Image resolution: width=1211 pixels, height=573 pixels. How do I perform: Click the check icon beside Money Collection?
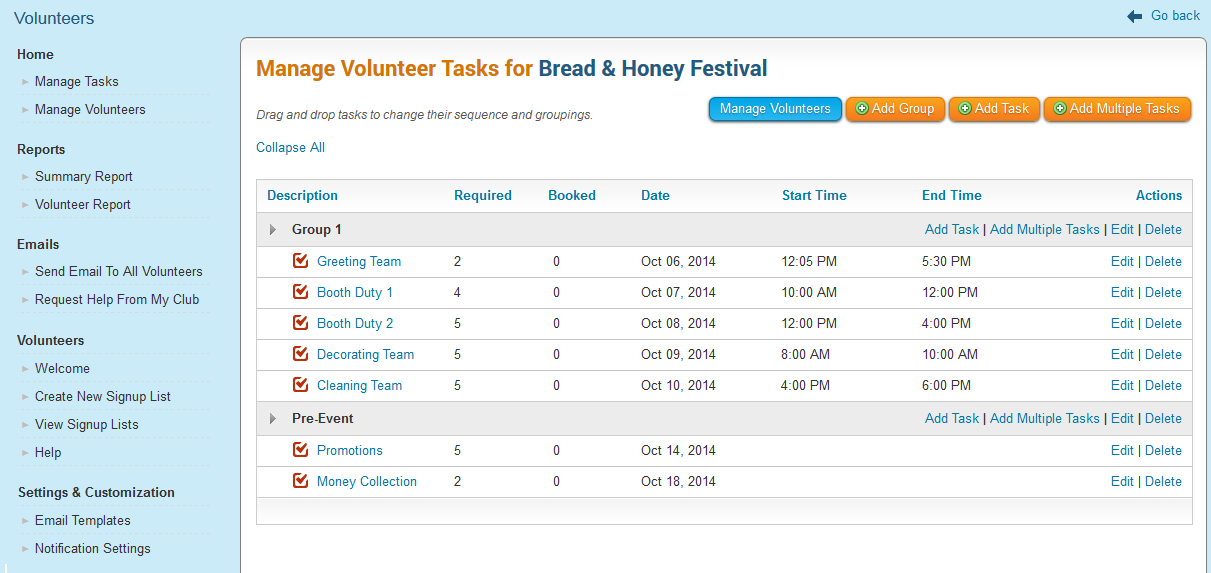pyautogui.click(x=300, y=481)
